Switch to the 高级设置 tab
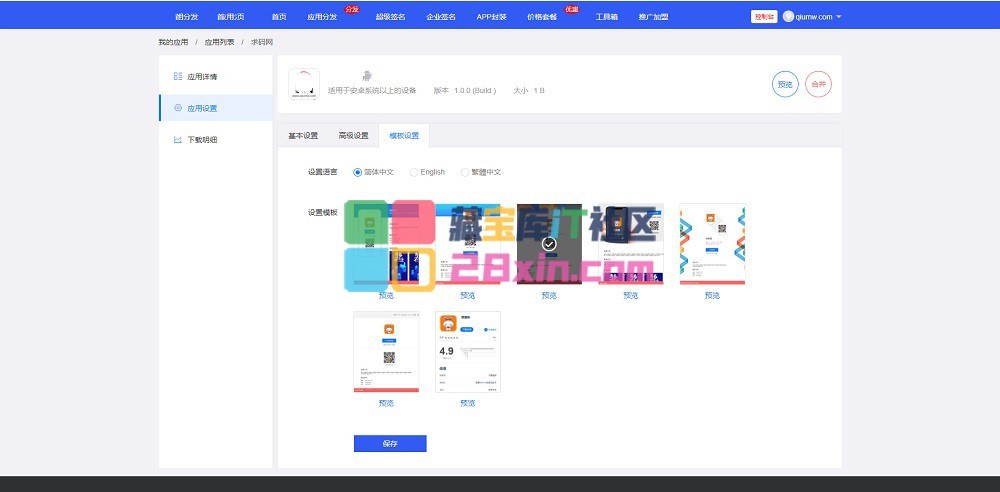Image resolution: width=1000 pixels, height=492 pixels. [353, 136]
